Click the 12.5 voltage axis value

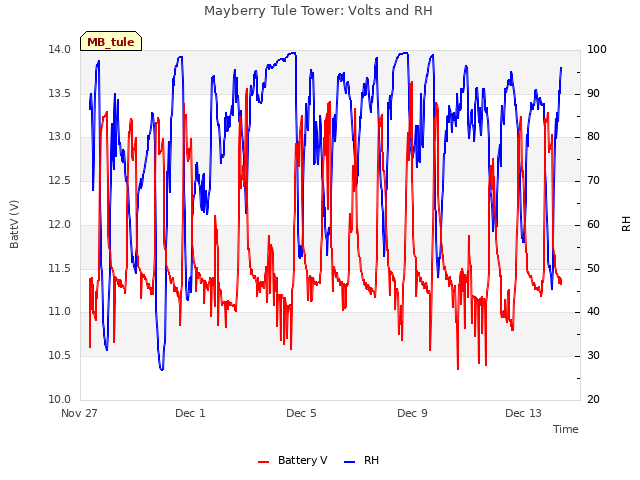coord(60,180)
